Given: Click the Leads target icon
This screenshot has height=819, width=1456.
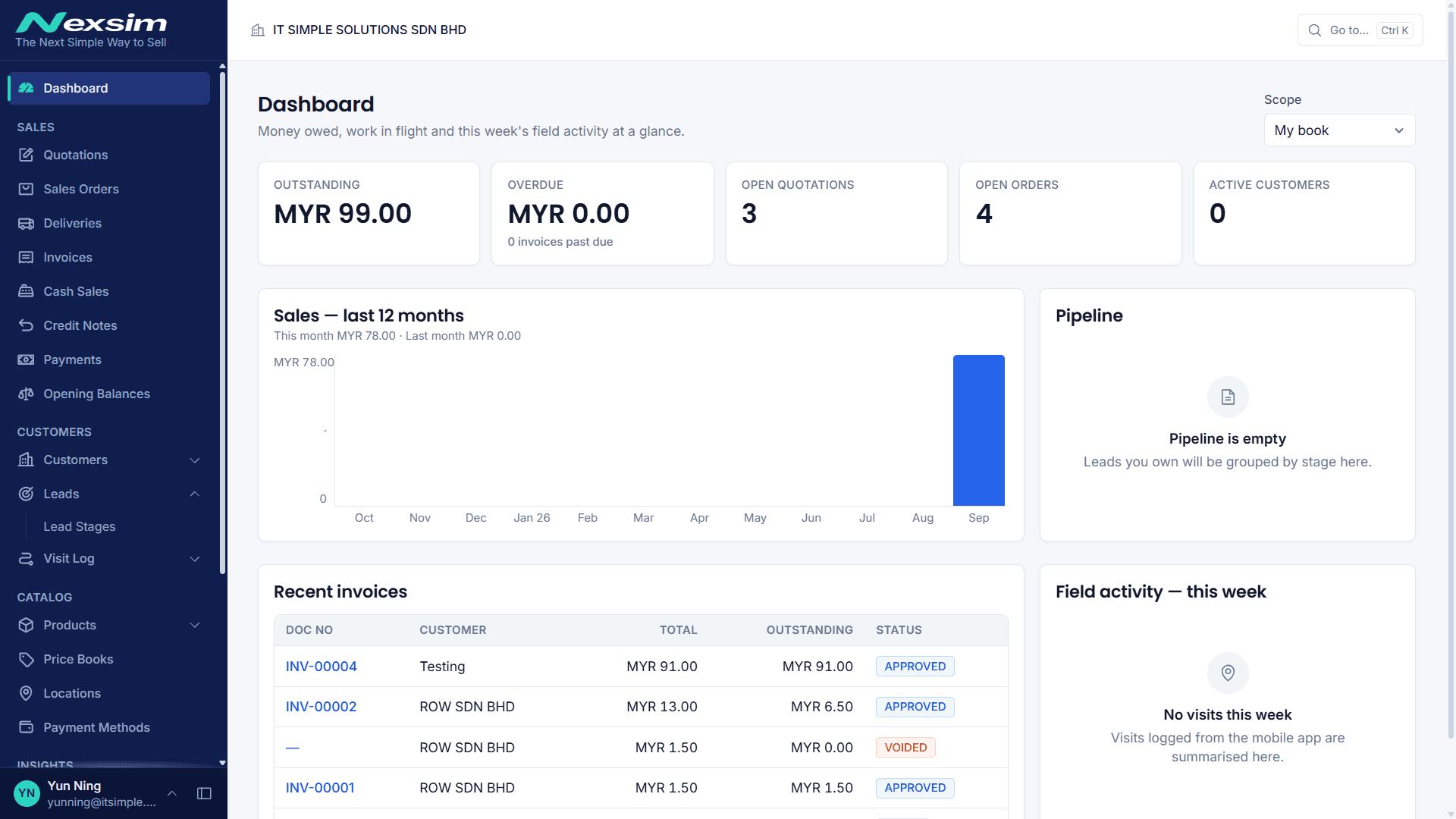Looking at the screenshot, I should 26,494.
